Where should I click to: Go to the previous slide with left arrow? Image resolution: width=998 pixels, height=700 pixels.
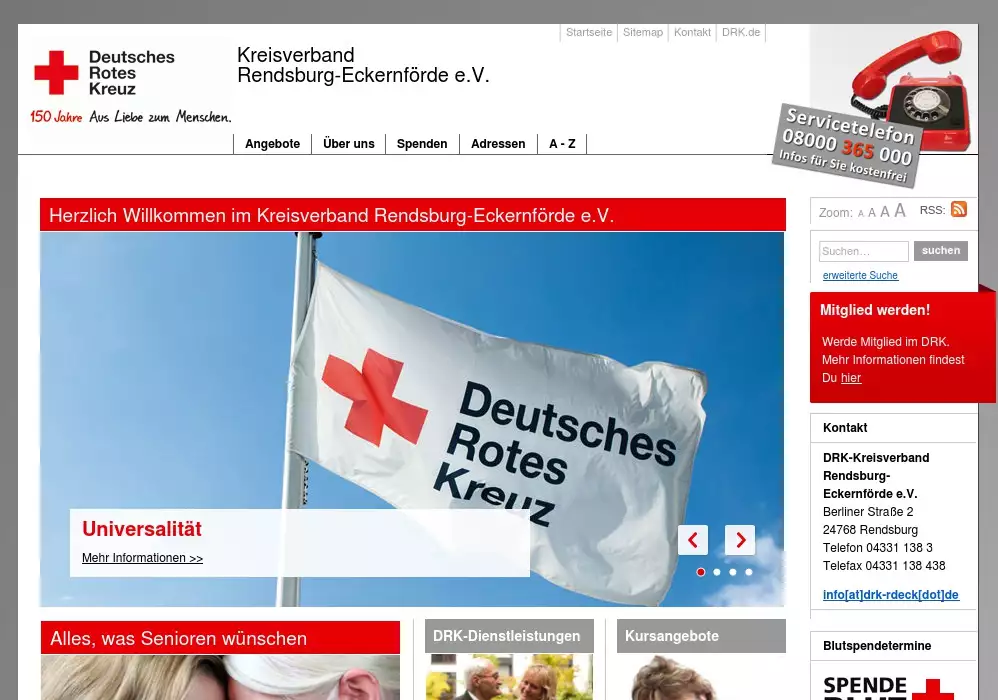(693, 540)
